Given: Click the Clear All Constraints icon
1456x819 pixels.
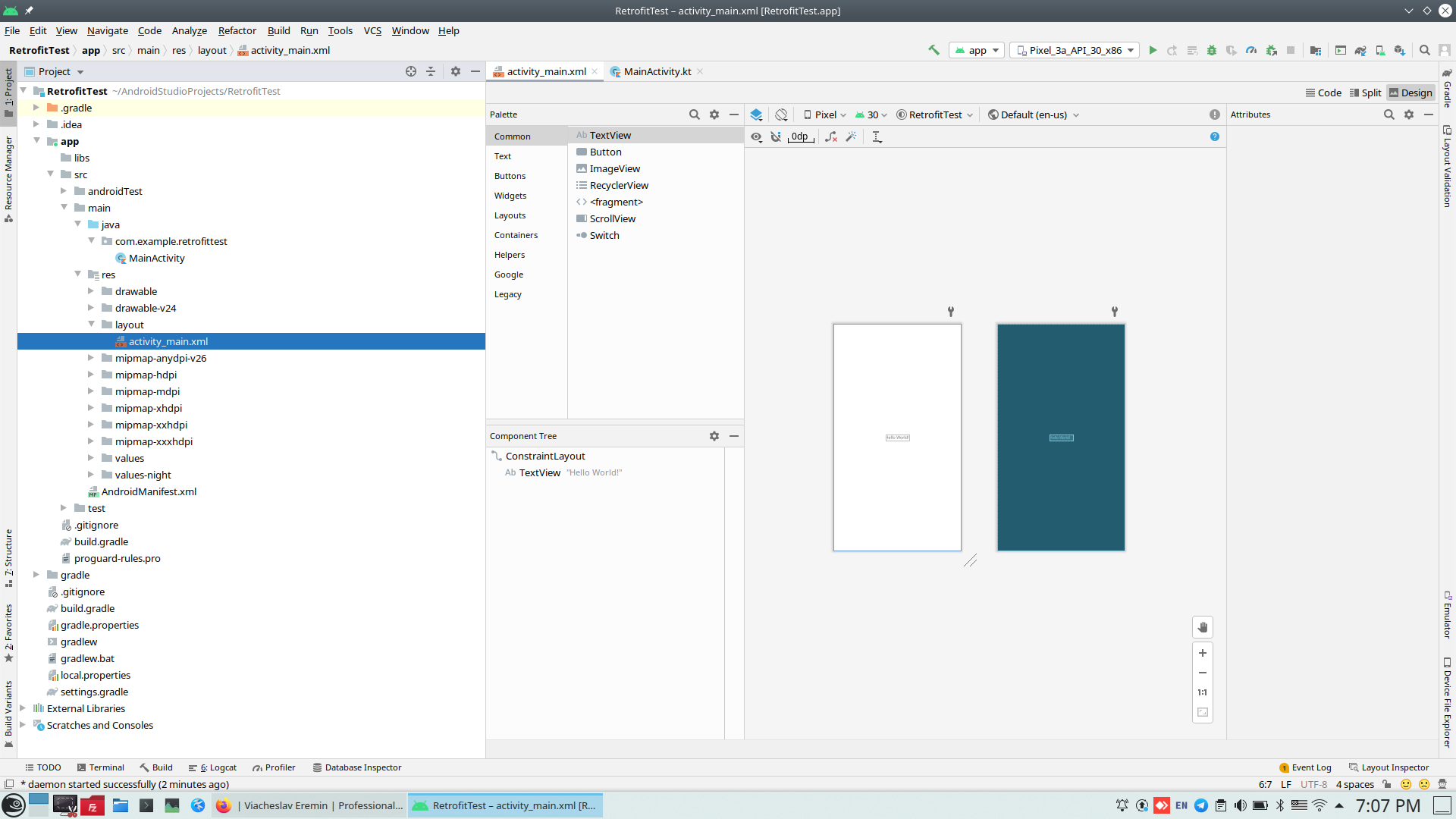Looking at the screenshot, I should click(831, 136).
